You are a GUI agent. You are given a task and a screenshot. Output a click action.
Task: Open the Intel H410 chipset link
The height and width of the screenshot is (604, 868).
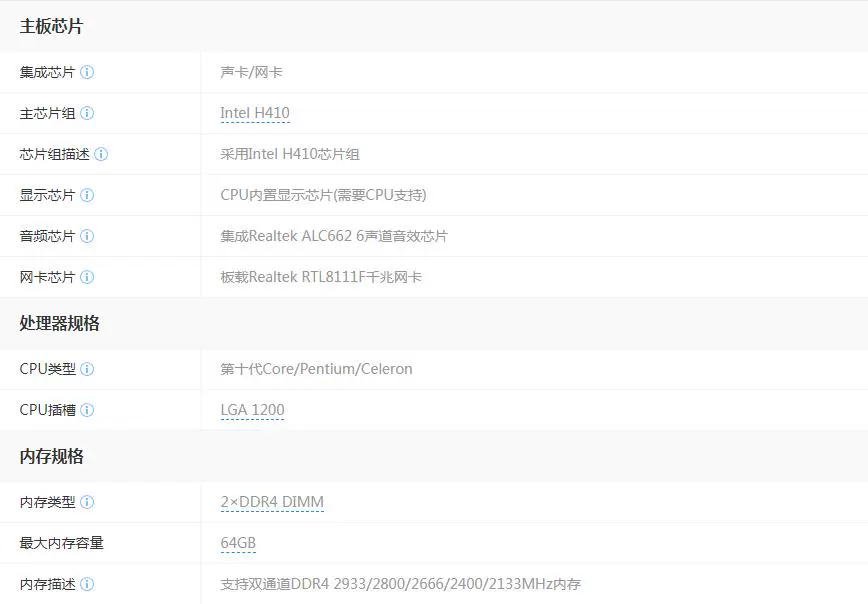253,113
